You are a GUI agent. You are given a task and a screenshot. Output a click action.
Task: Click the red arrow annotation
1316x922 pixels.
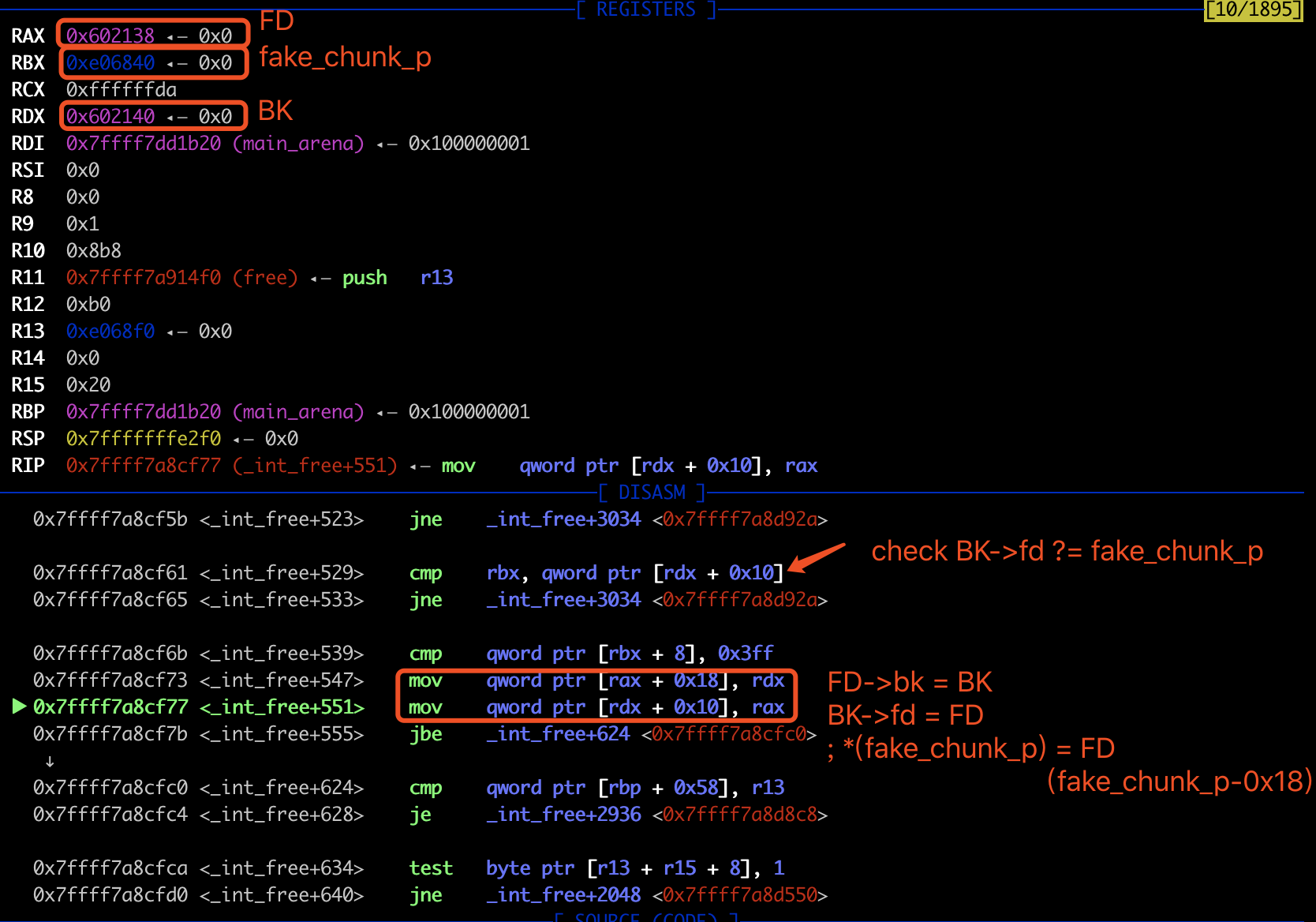click(x=817, y=557)
